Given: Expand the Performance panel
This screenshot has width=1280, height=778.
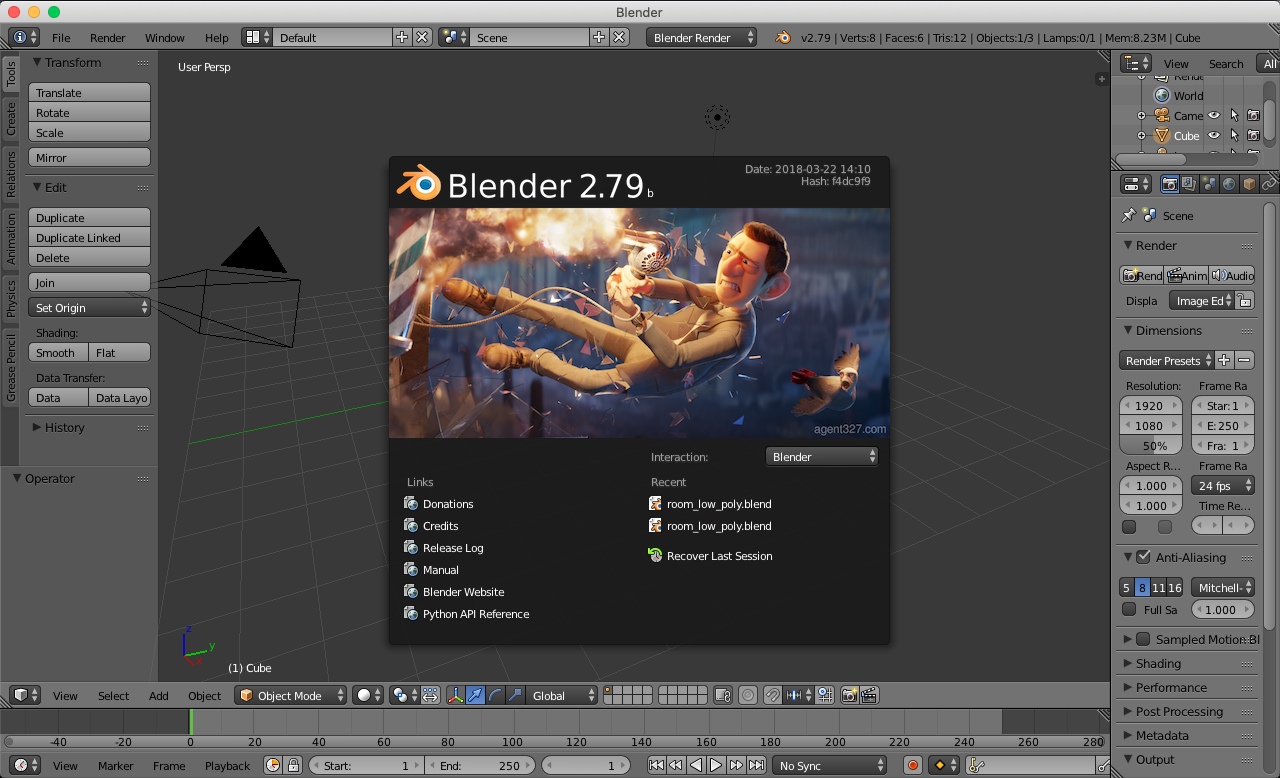Looking at the screenshot, I should (1171, 687).
